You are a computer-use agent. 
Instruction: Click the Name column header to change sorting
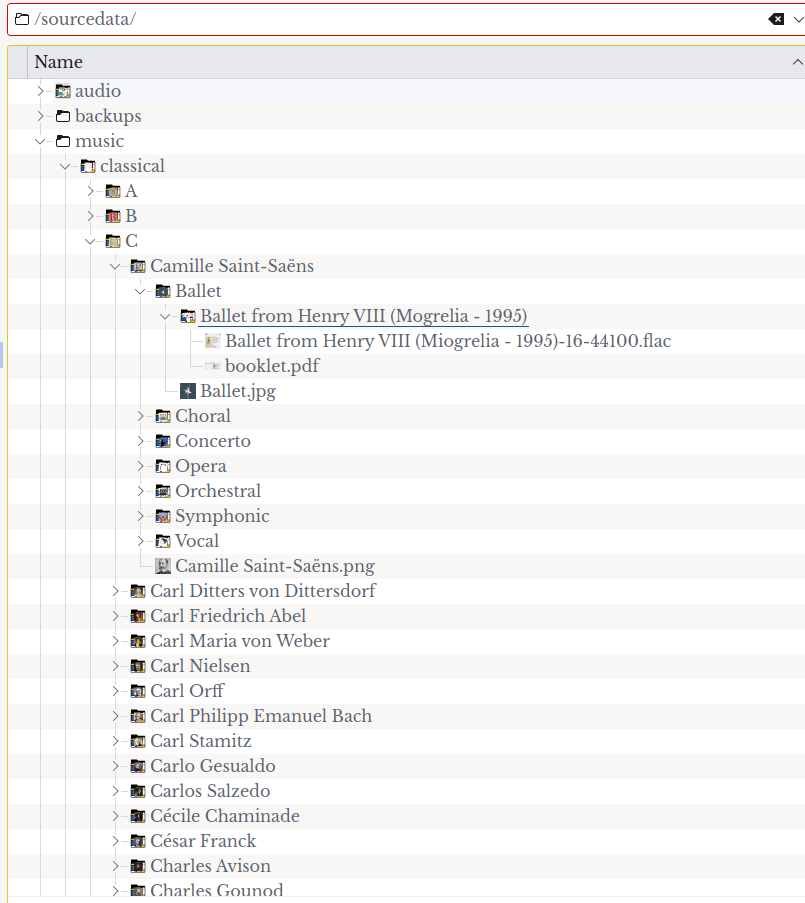57,62
